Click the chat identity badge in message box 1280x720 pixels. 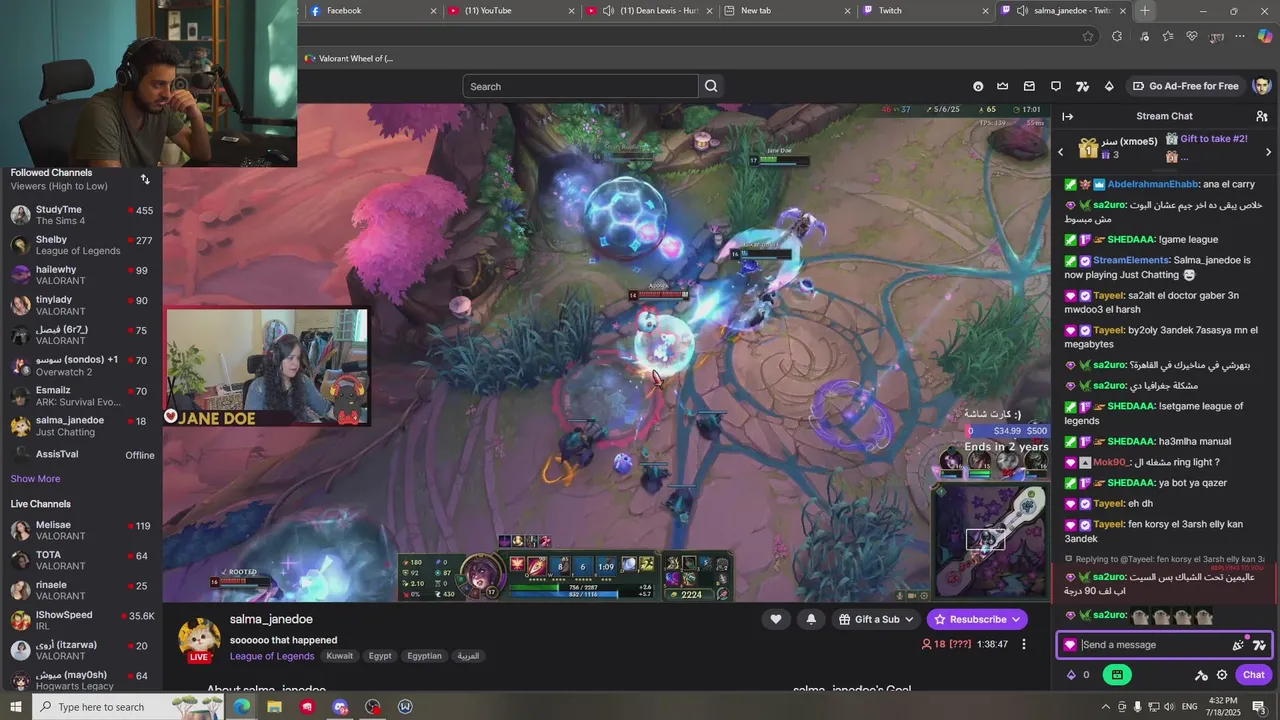pyautogui.click(x=1070, y=645)
